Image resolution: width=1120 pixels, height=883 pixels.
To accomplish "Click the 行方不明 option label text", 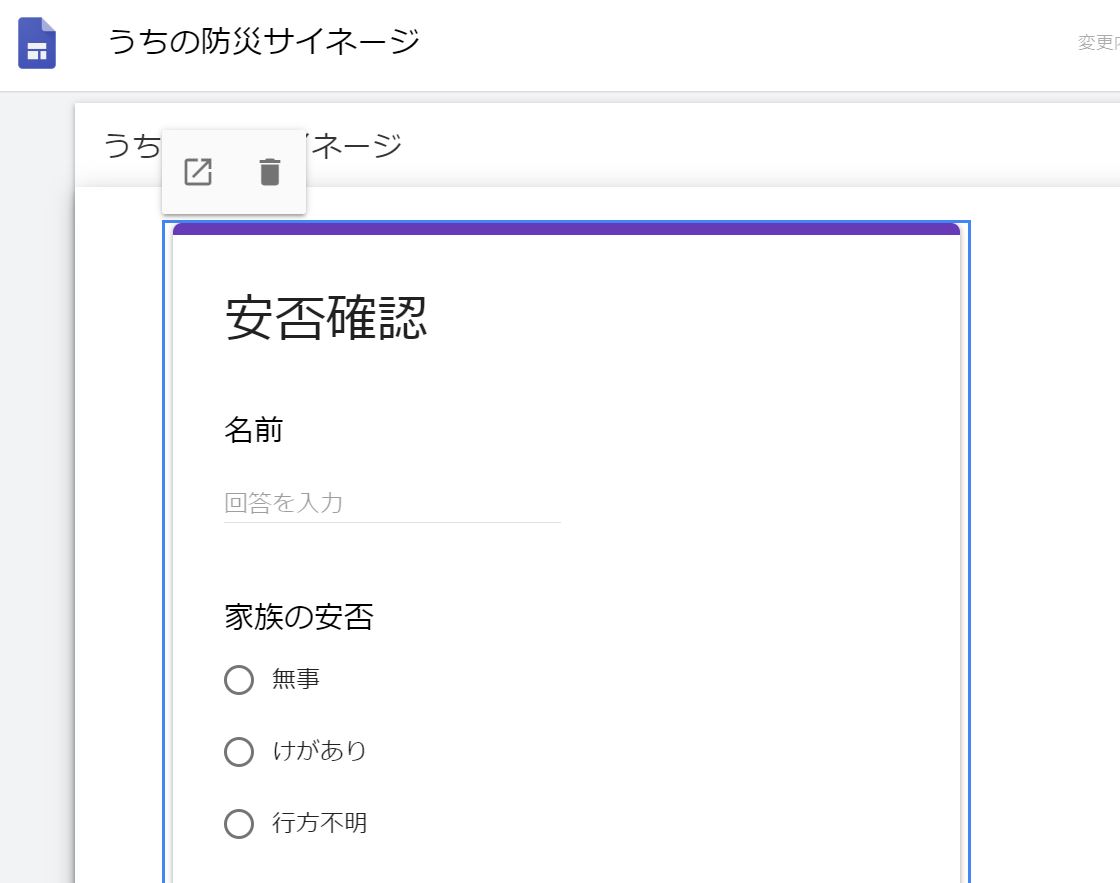I will pyautogui.click(x=320, y=824).
